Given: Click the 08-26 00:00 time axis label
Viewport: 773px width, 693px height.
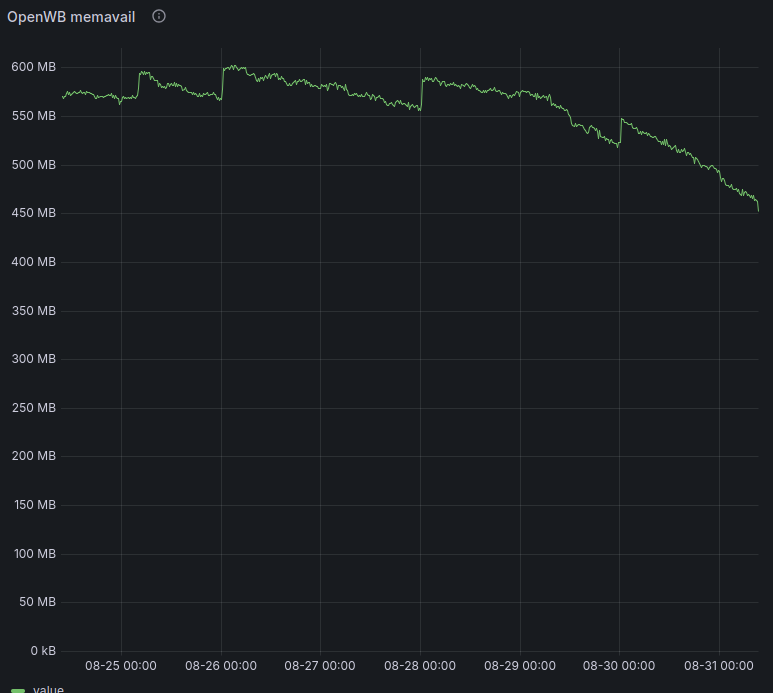Looking at the screenshot, I should click(x=221, y=666).
